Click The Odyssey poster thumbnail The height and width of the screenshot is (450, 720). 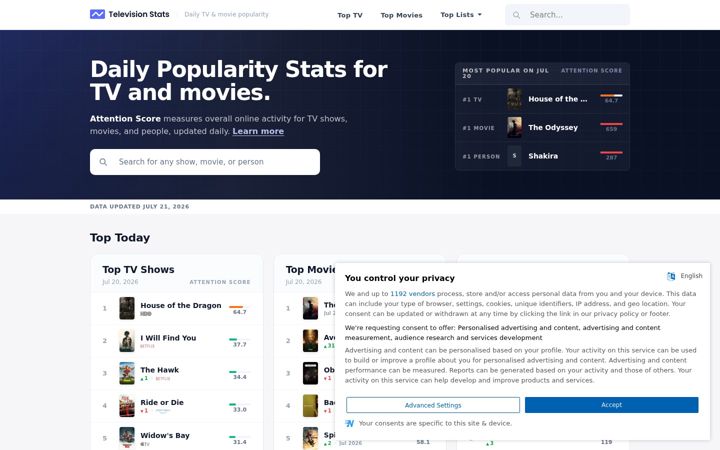pos(514,127)
